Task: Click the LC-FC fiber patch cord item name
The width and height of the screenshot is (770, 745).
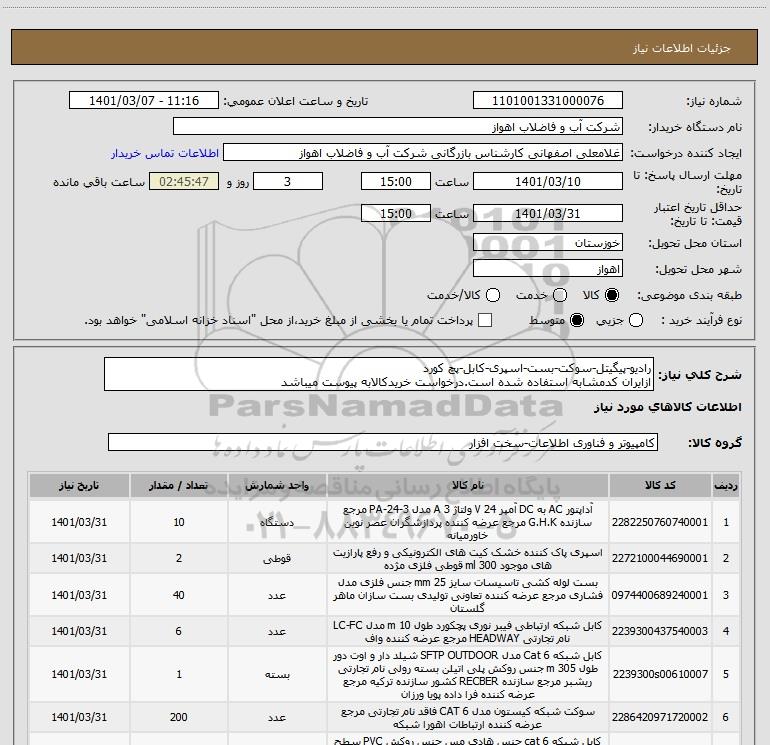Action: (x=468, y=632)
